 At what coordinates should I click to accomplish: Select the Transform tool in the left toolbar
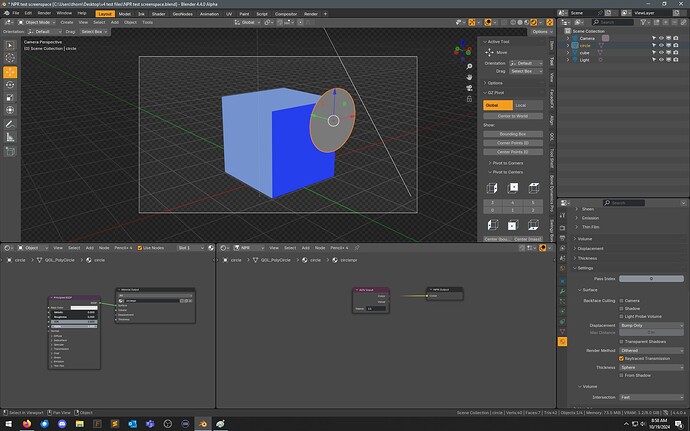click(x=10, y=110)
